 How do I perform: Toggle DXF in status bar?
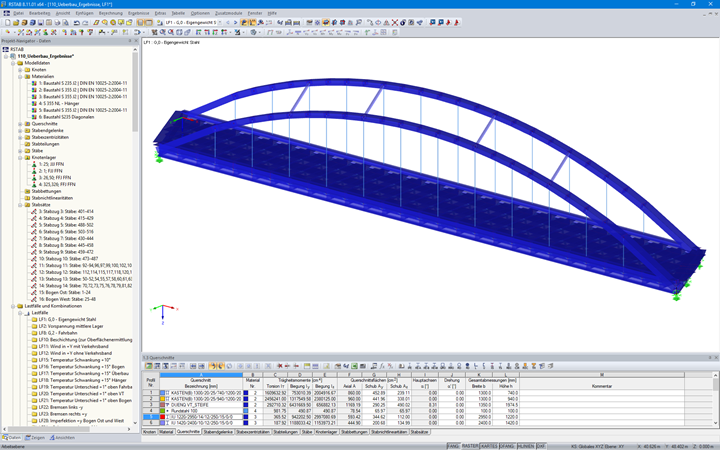click(x=541, y=446)
